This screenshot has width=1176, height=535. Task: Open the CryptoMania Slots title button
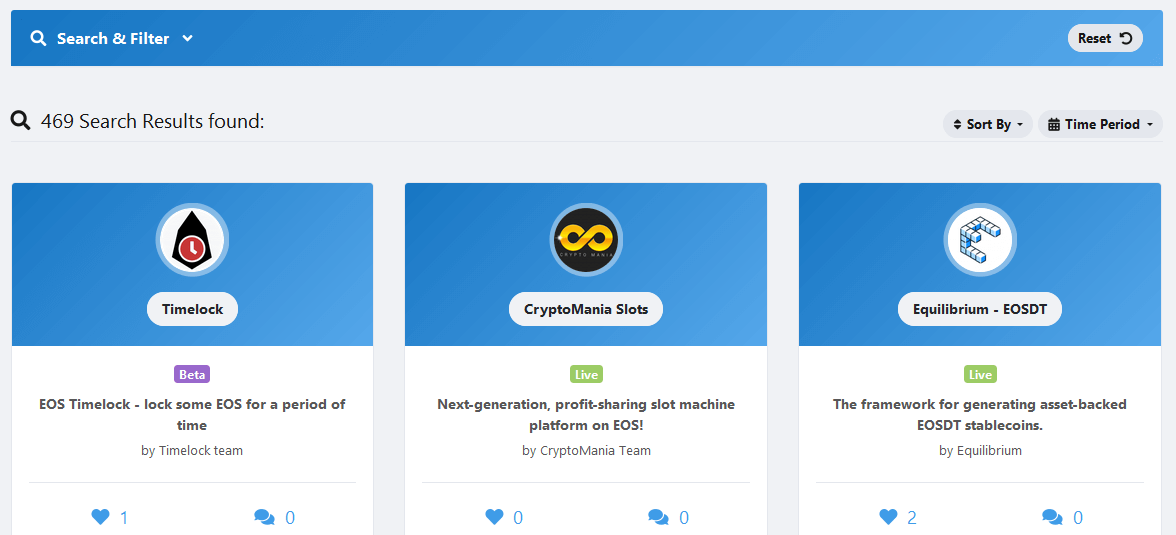pyautogui.click(x=585, y=309)
